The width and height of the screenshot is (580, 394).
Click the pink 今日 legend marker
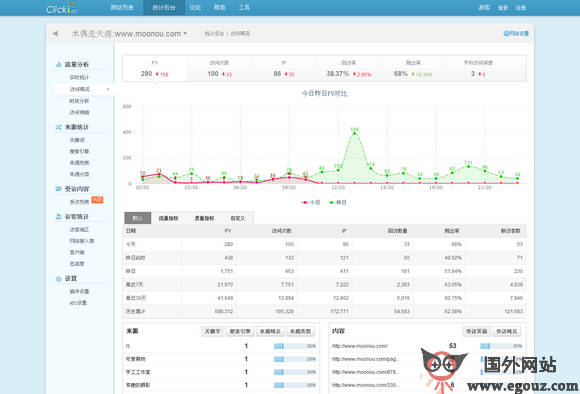coord(305,202)
